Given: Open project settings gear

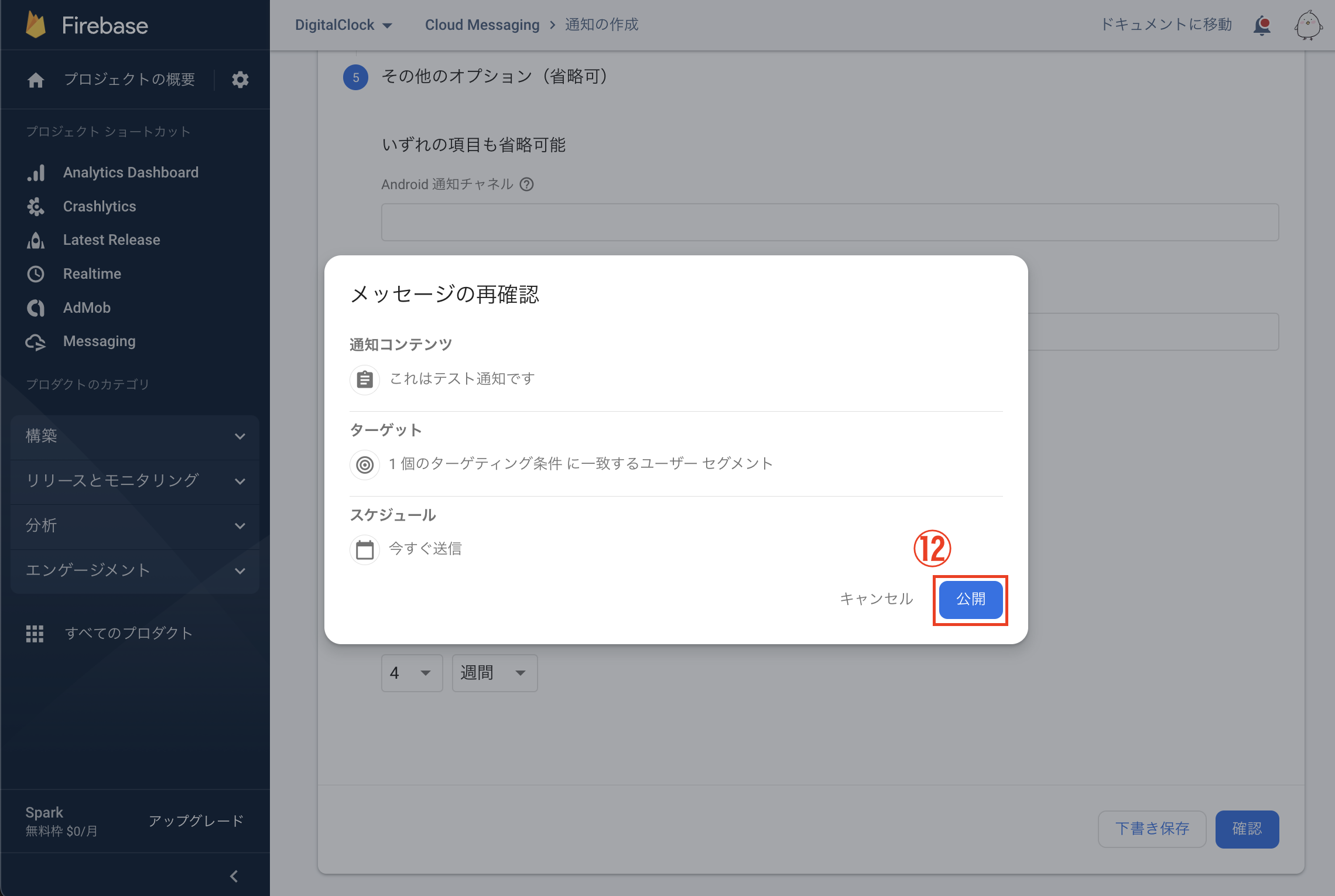Looking at the screenshot, I should tap(240, 80).
